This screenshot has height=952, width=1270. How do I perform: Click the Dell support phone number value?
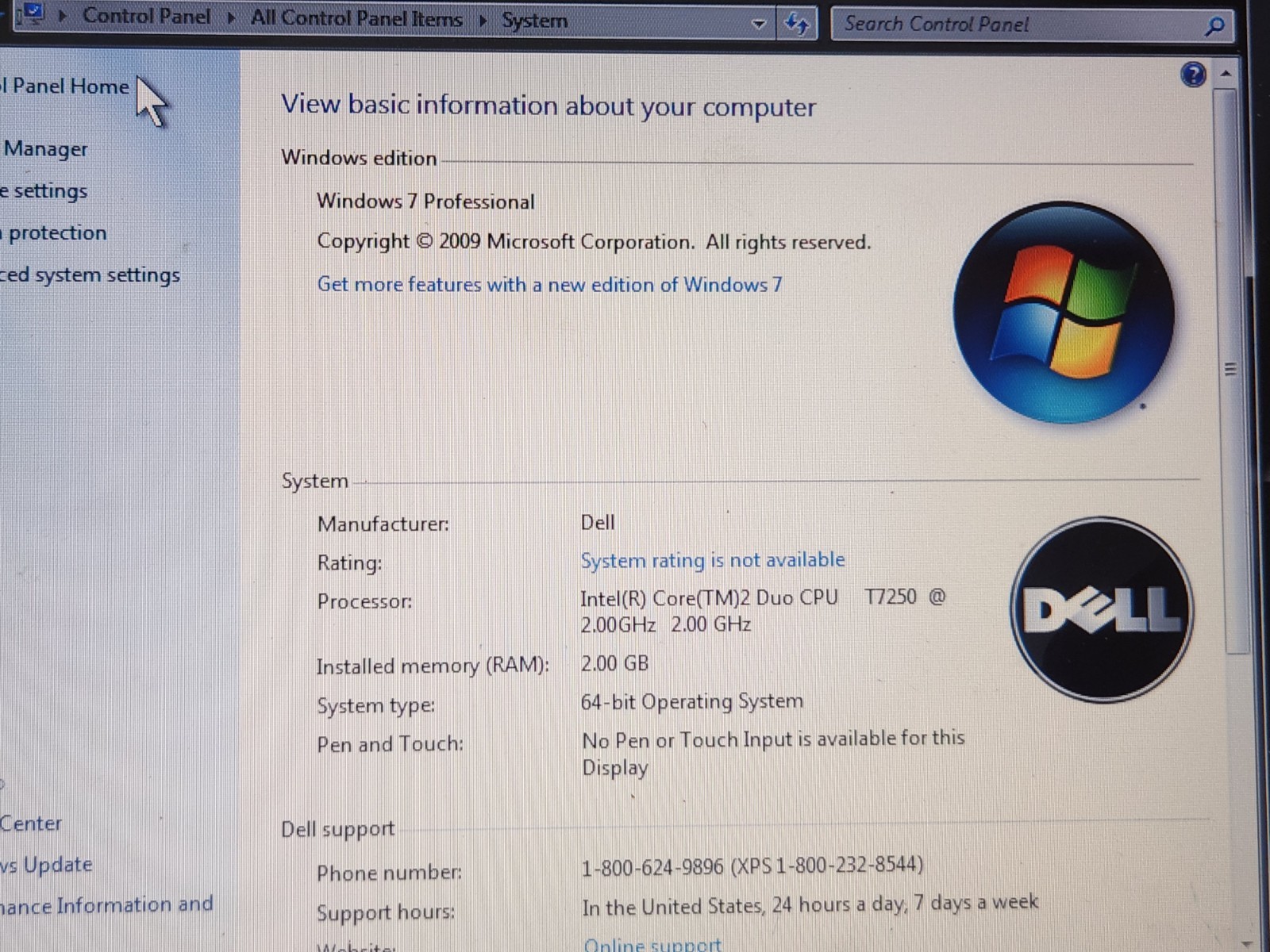click(752, 866)
